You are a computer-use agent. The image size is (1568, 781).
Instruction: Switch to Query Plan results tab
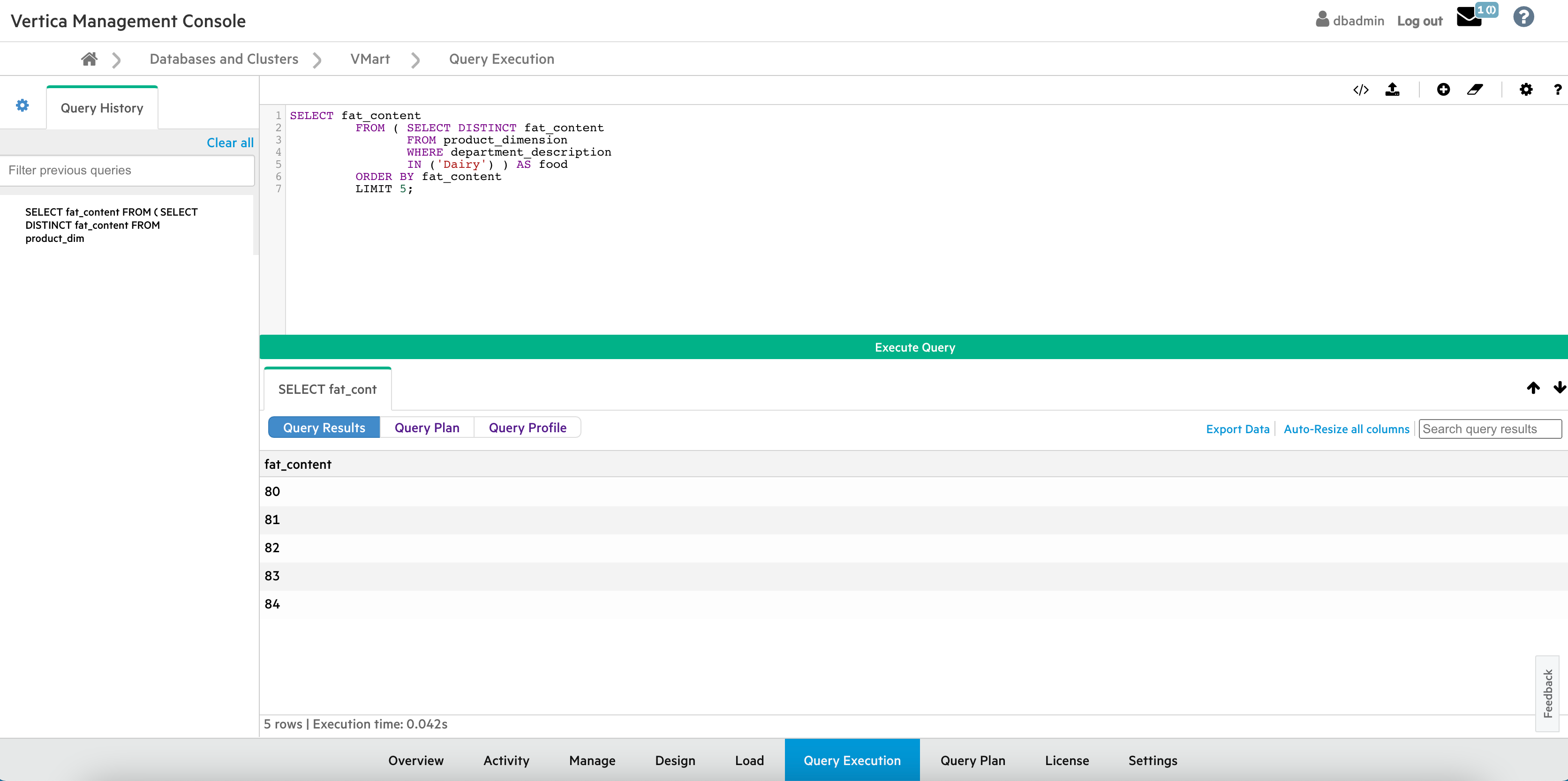coord(427,428)
